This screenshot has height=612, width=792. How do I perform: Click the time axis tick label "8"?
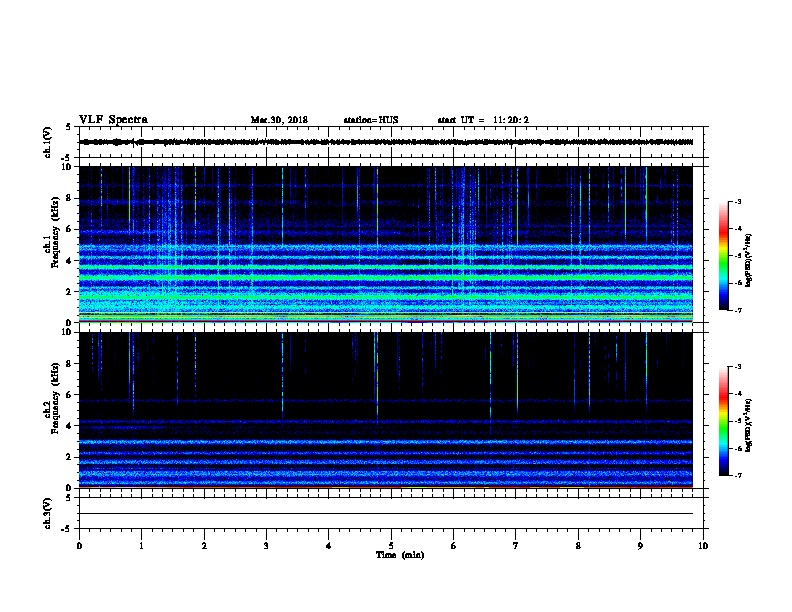(x=578, y=546)
